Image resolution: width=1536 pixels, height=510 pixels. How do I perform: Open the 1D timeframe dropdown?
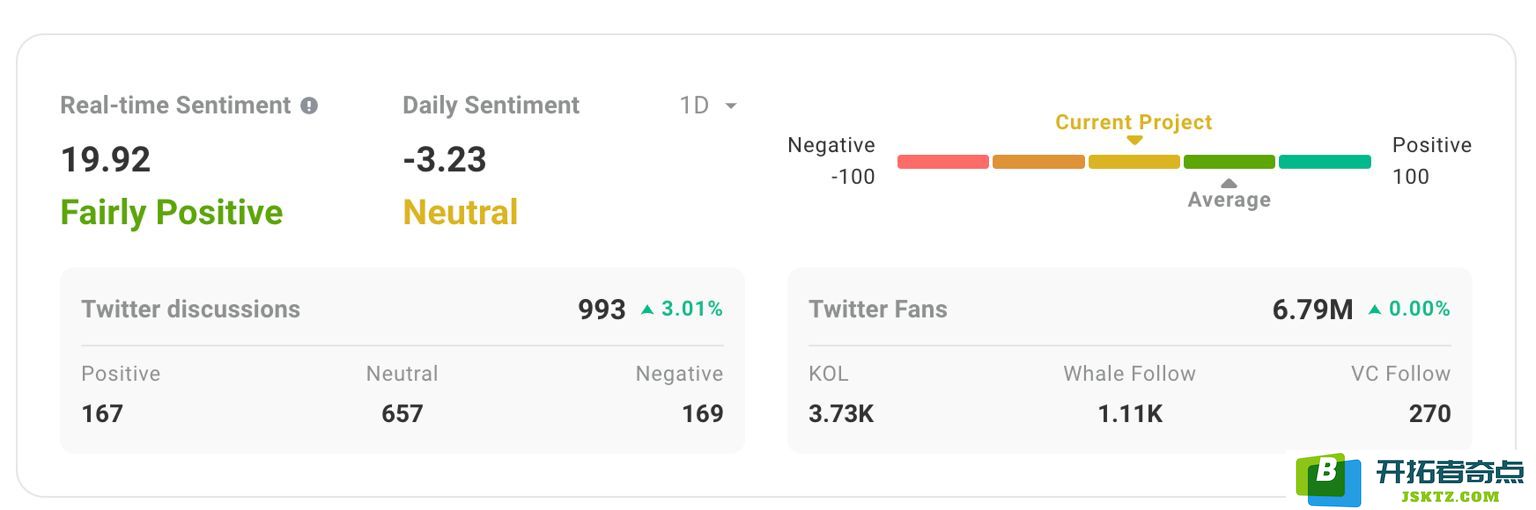pyautogui.click(x=708, y=105)
